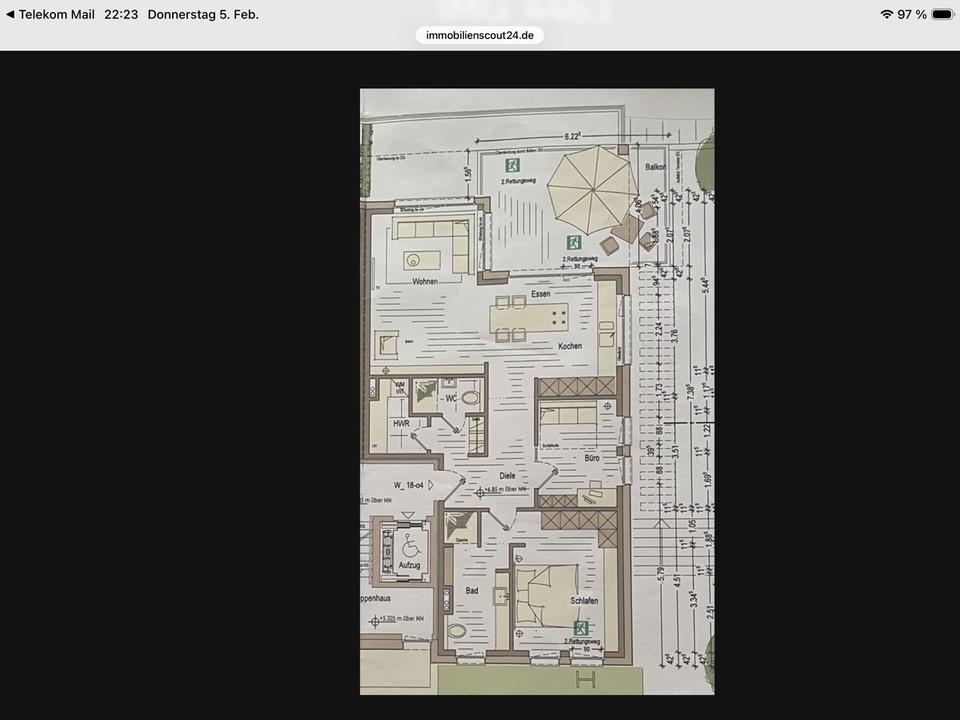Click the kitchen island with cooktop
Viewport: 960px width, 720px height.
(x=530, y=320)
